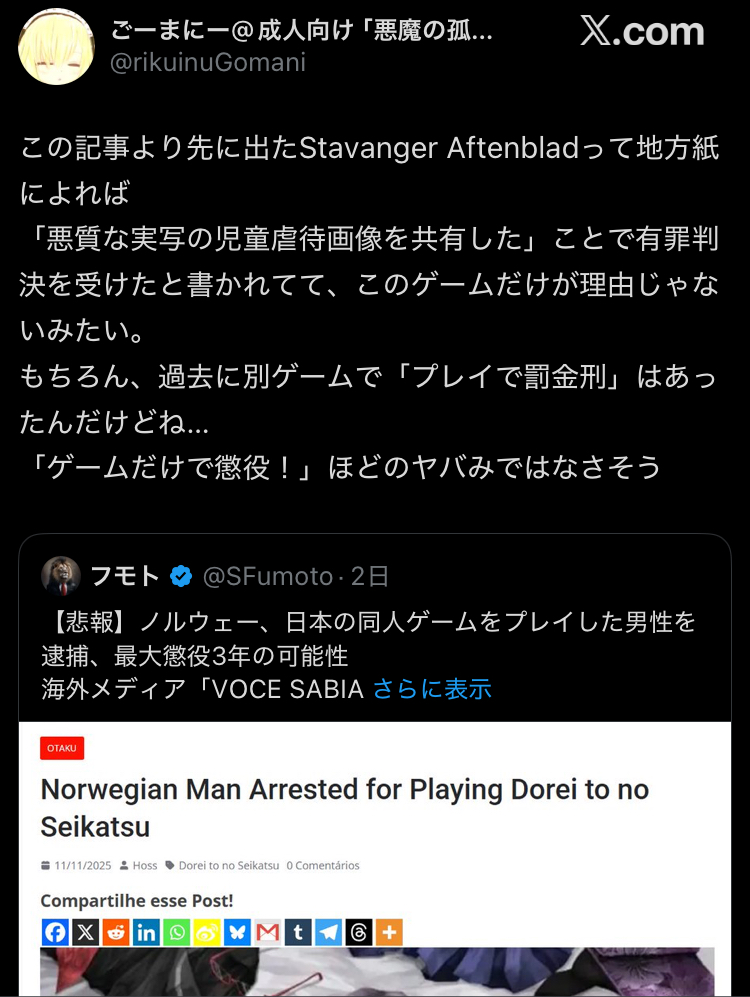
Task: Click the @SFumoto username
Action: [268, 576]
